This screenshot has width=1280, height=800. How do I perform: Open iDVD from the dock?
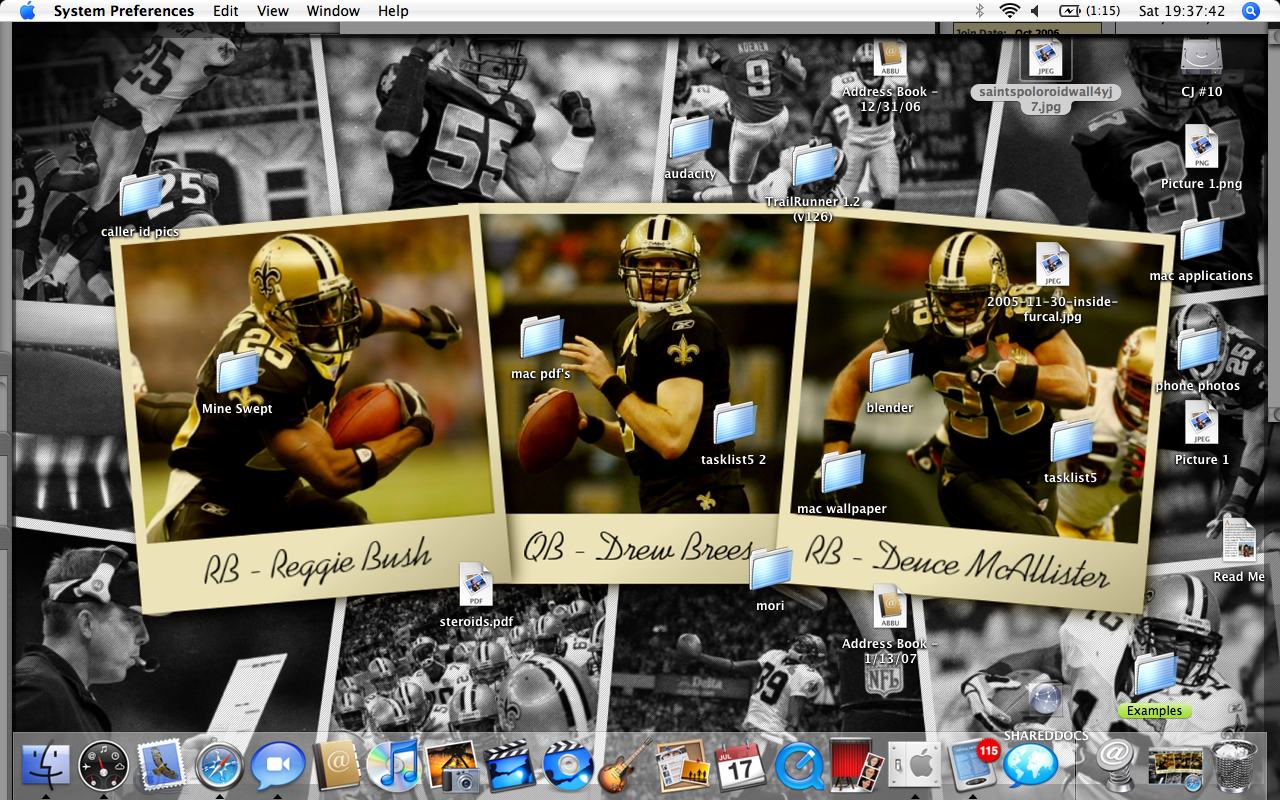(x=568, y=766)
